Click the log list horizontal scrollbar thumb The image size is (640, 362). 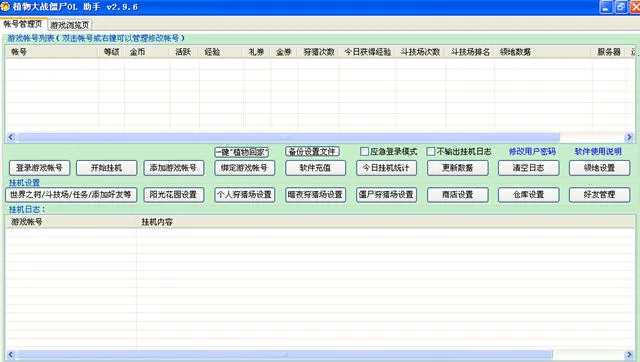click(x=285, y=354)
